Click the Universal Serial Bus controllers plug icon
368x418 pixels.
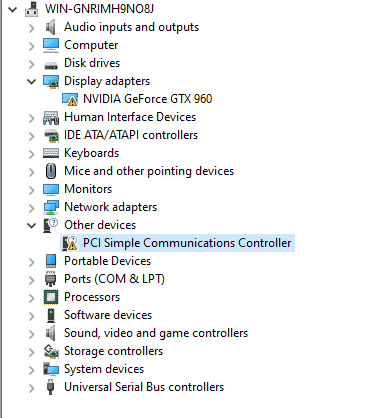[50, 387]
